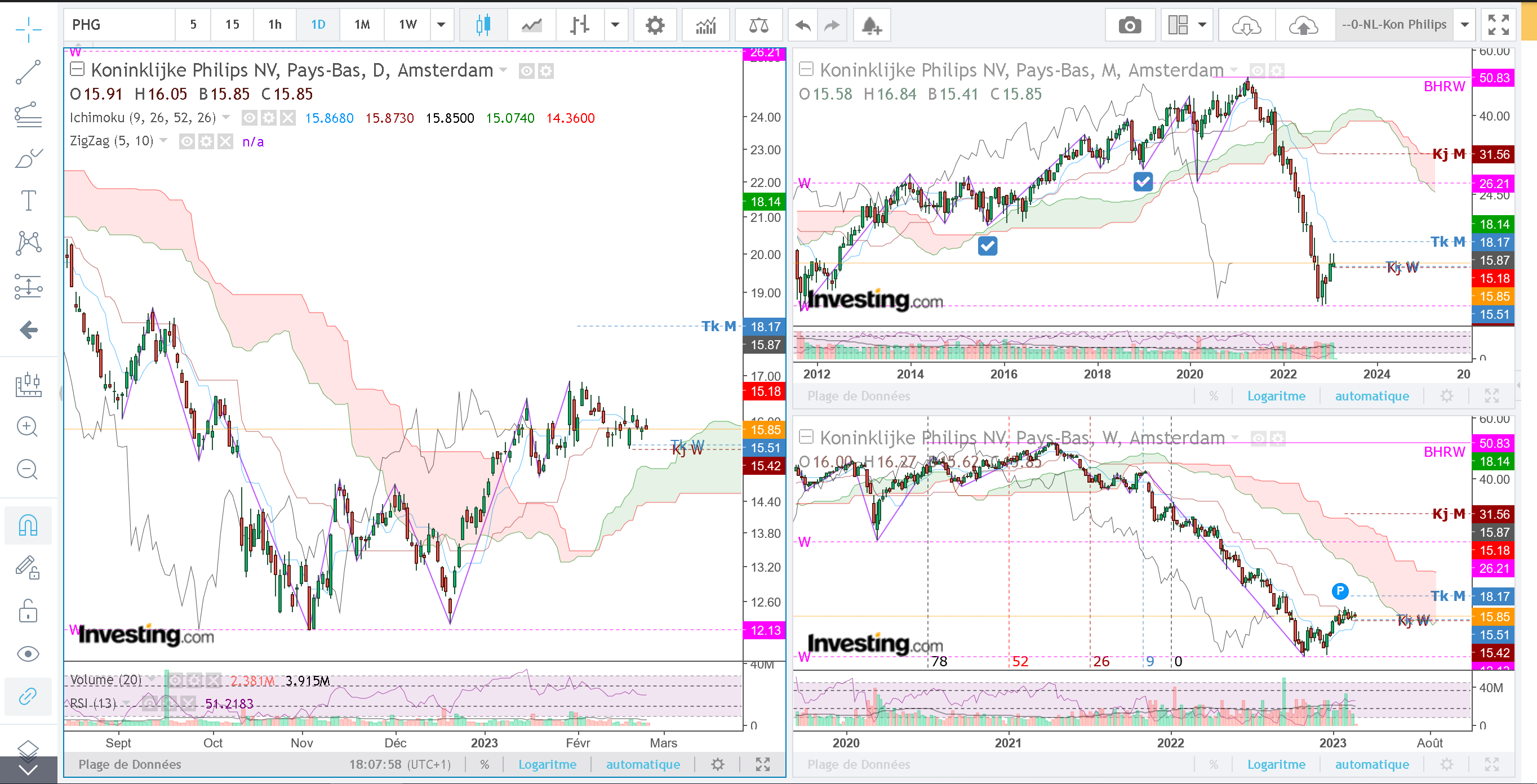Open the chart settings gear
Screen dimensions: 1537x784
pyautogui.click(x=655, y=25)
